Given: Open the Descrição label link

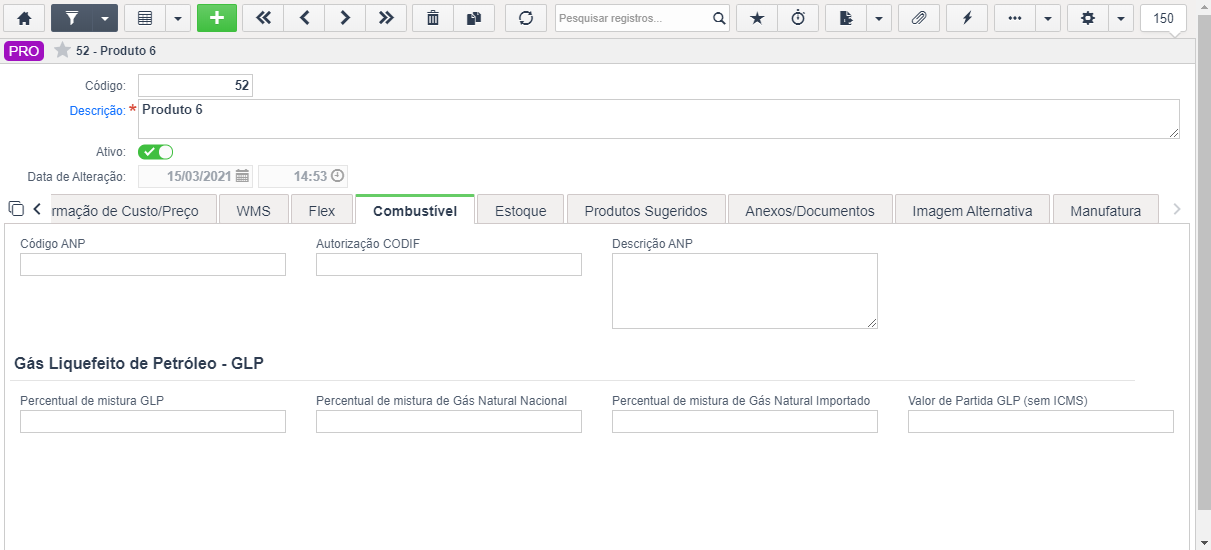Looking at the screenshot, I should click(96, 111).
